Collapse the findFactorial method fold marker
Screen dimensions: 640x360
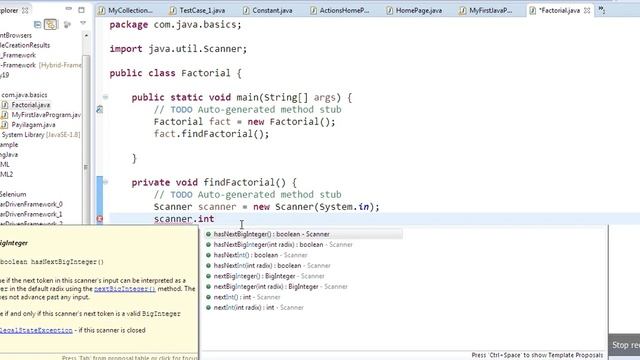(x=105, y=182)
